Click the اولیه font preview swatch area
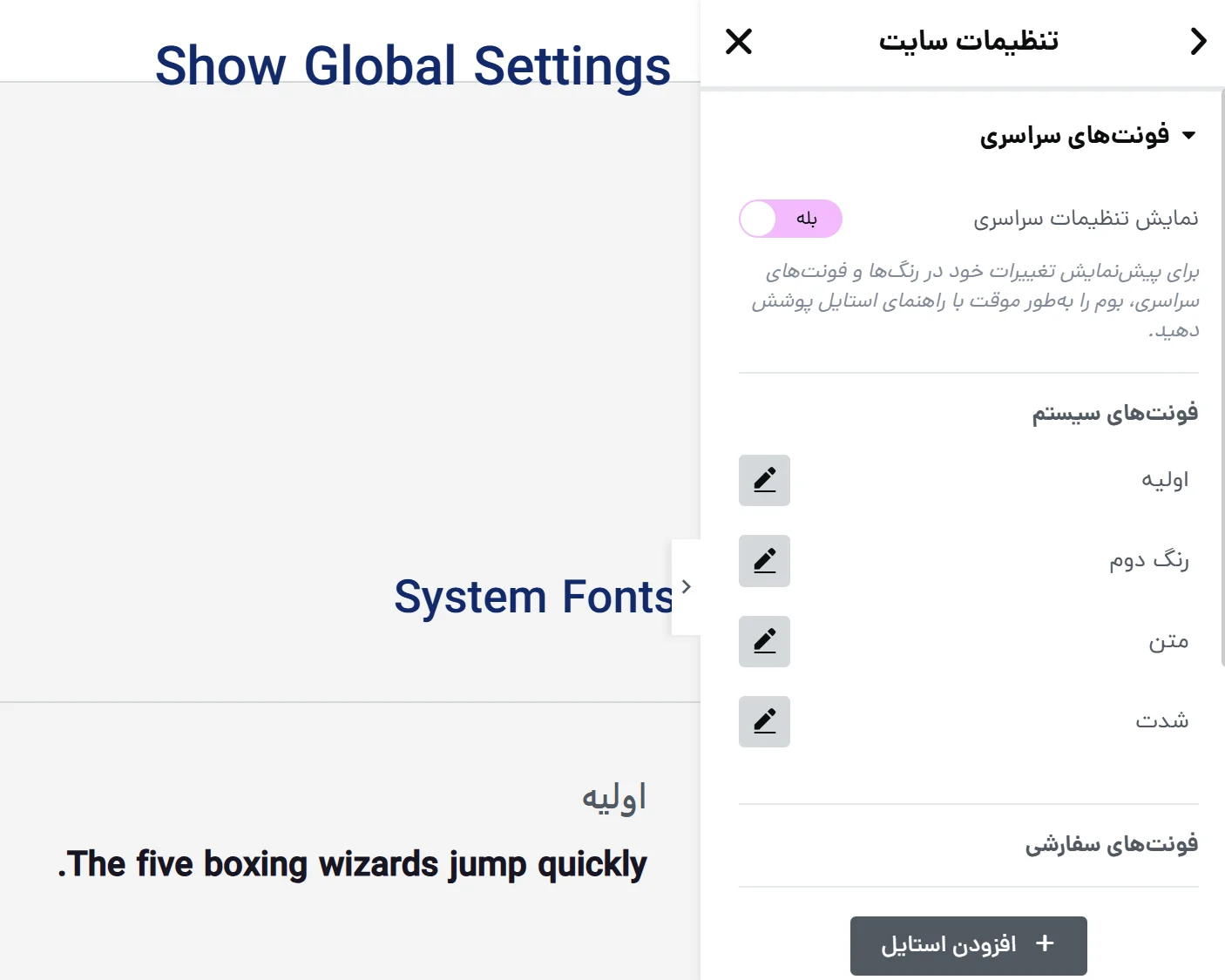 pos(613,795)
